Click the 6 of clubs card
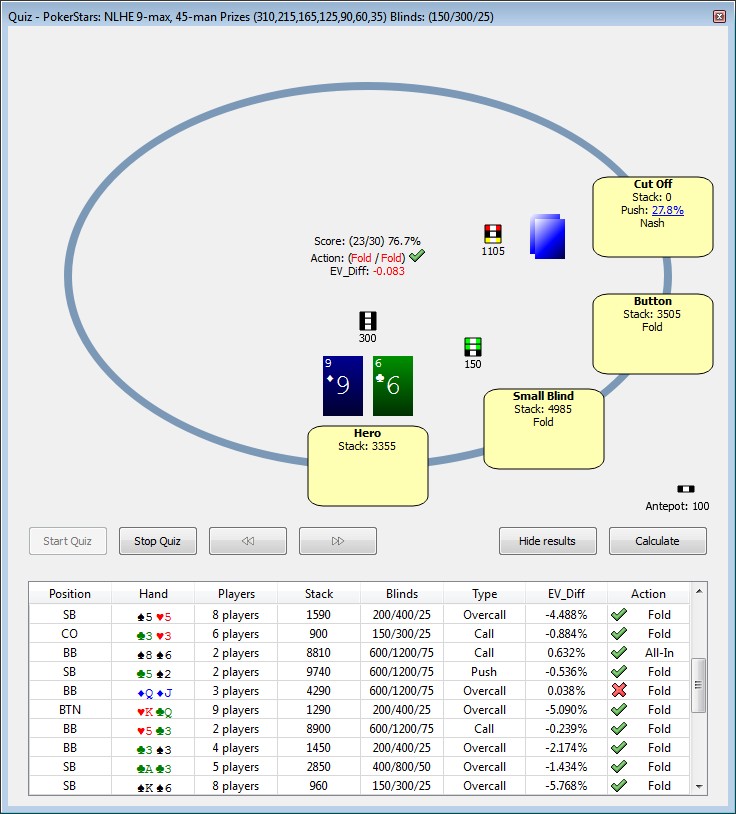The height and width of the screenshot is (814, 736). point(393,386)
